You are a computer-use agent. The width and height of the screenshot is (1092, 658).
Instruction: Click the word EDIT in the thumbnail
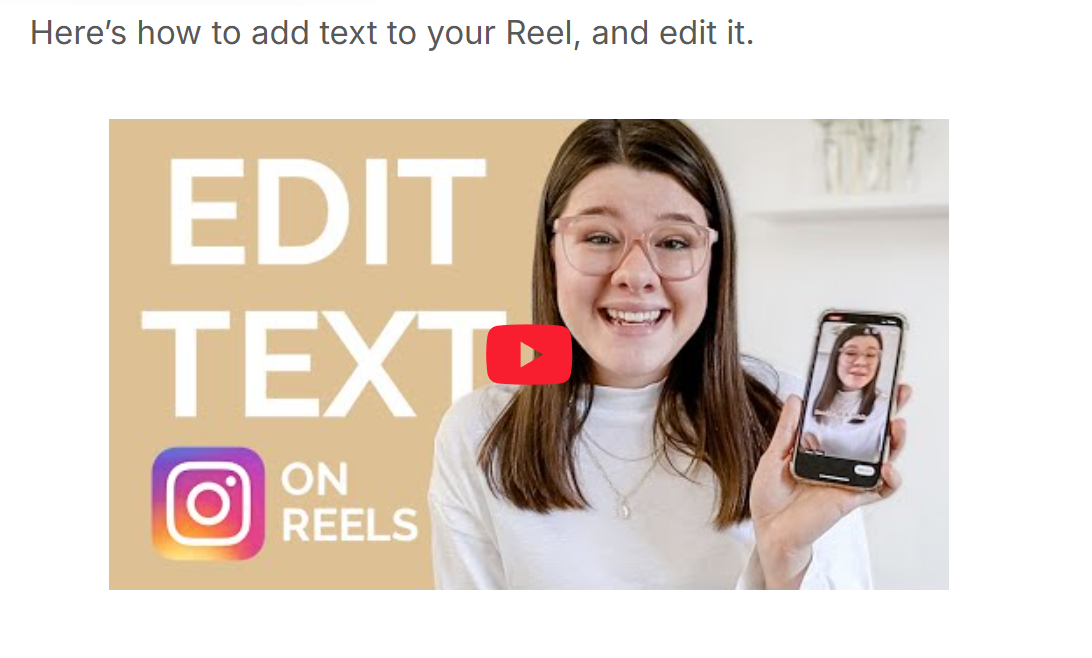coord(327,213)
